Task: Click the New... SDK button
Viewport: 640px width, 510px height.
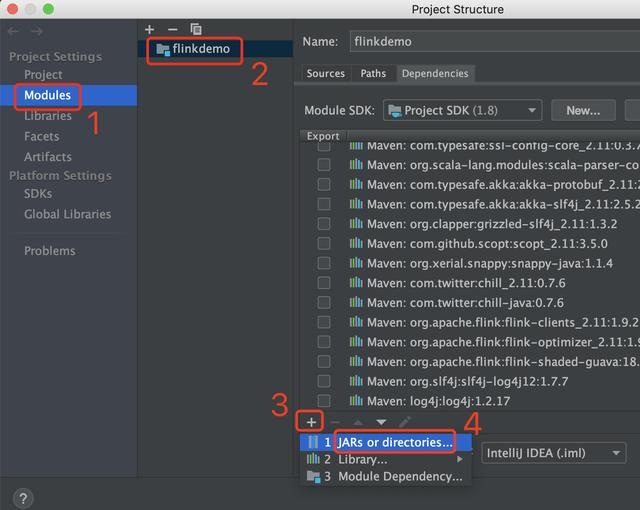Action: [583, 110]
